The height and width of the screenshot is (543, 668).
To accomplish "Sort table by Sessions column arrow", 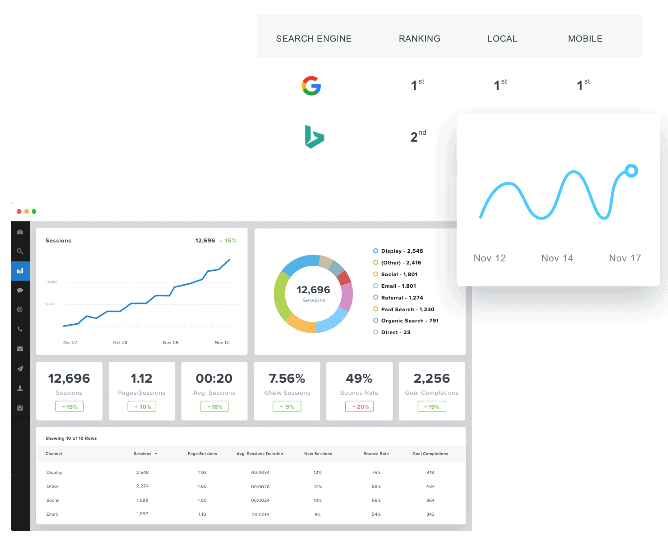I will pos(156,454).
